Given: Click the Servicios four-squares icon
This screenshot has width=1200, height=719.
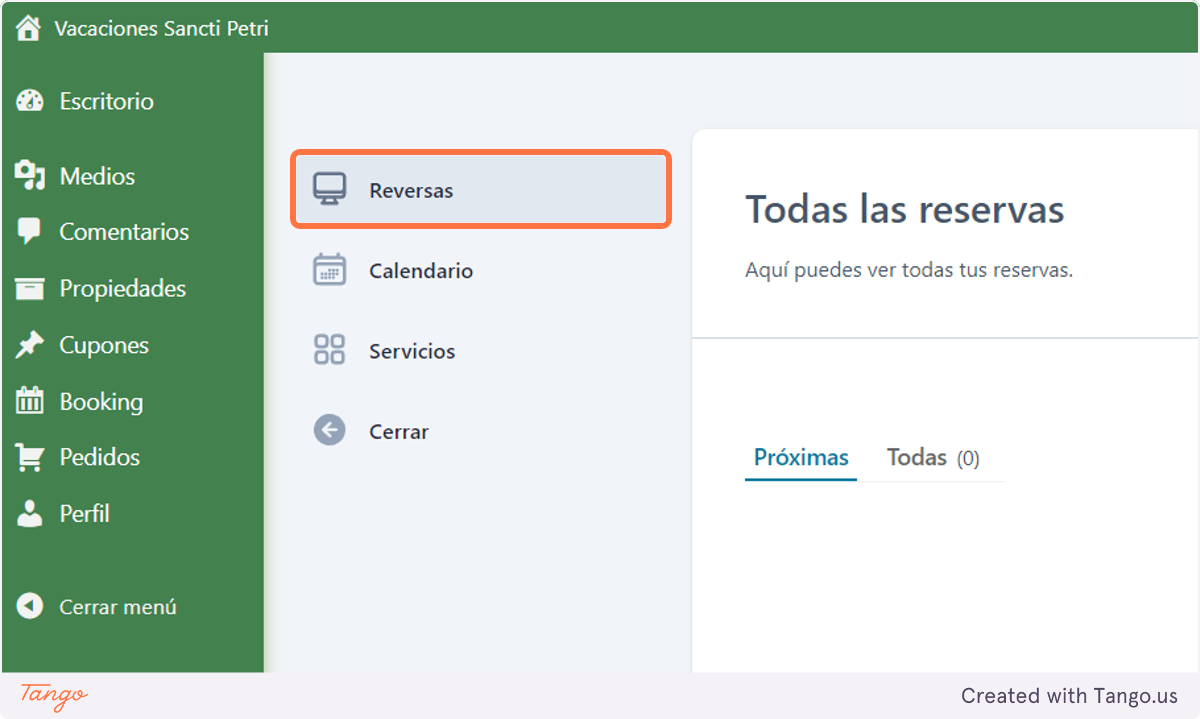Looking at the screenshot, I should pos(329,350).
